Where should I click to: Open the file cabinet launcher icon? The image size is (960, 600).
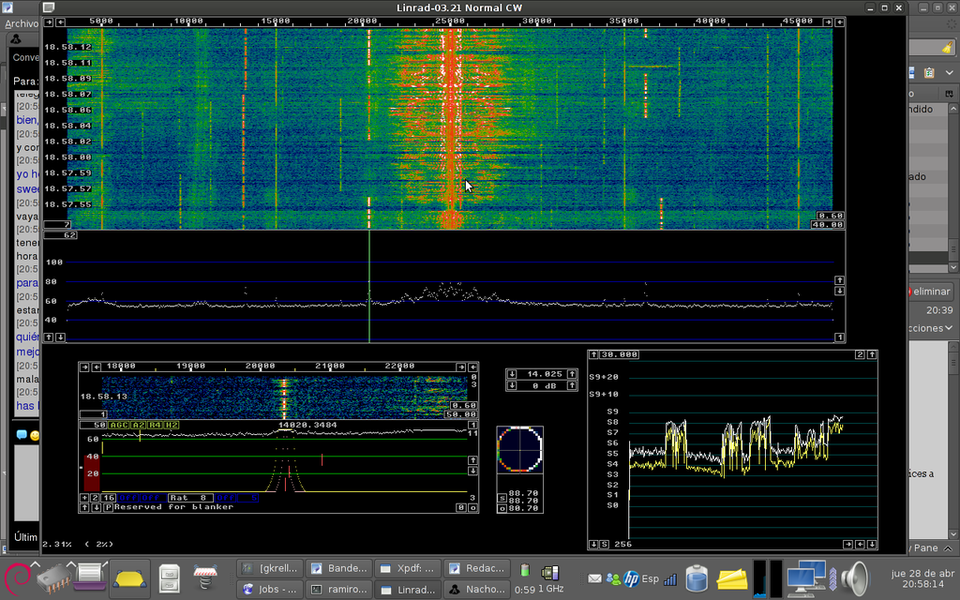click(170, 578)
